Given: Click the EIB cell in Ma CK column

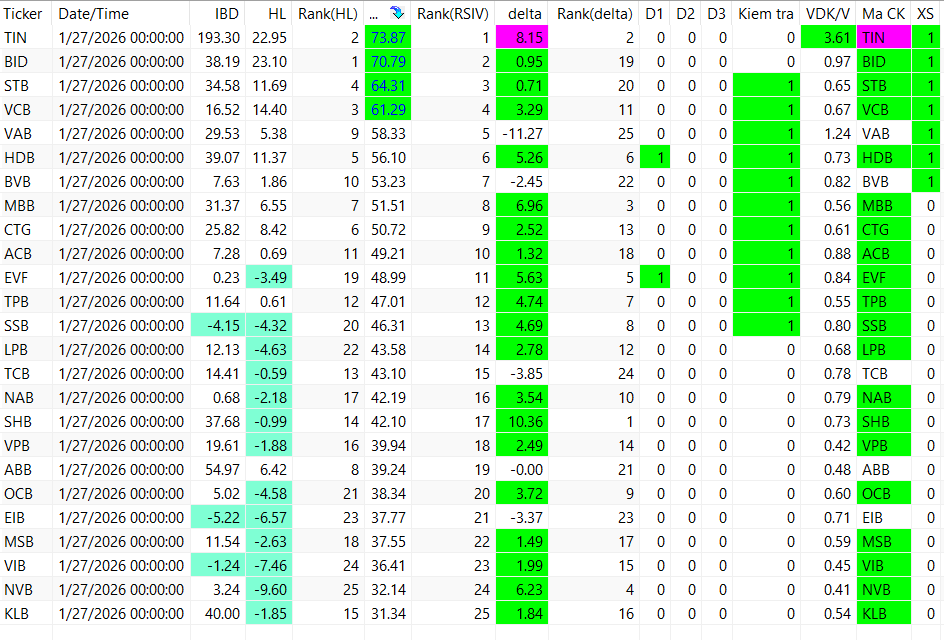Looking at the screenshot, I should point(883,518).
